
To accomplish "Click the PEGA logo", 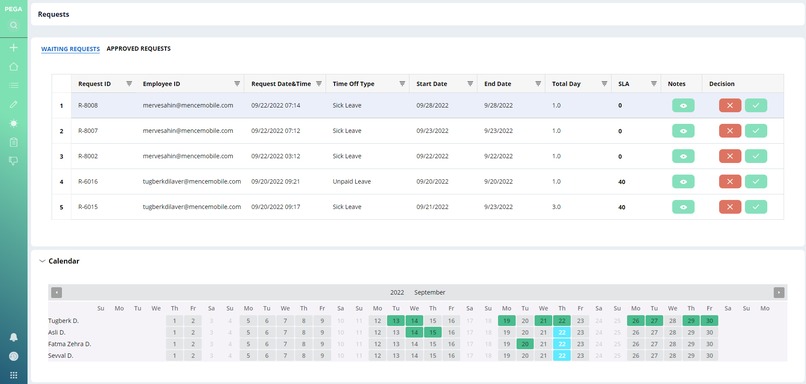I will coord(13,9).
